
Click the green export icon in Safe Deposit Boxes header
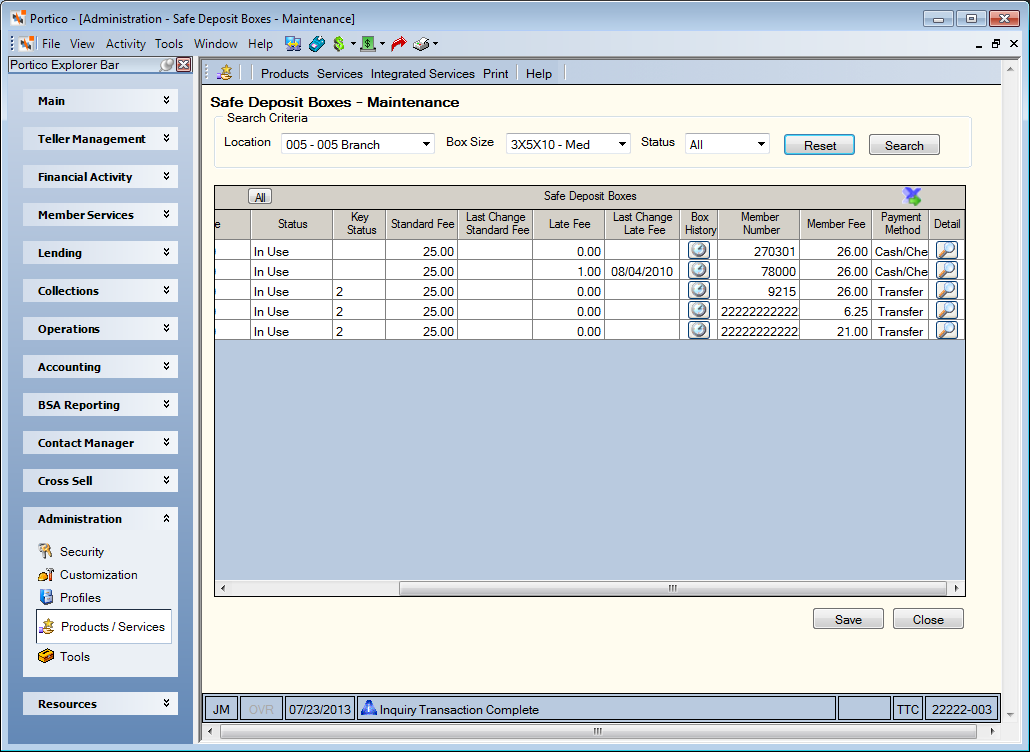[x=912, y=196]
